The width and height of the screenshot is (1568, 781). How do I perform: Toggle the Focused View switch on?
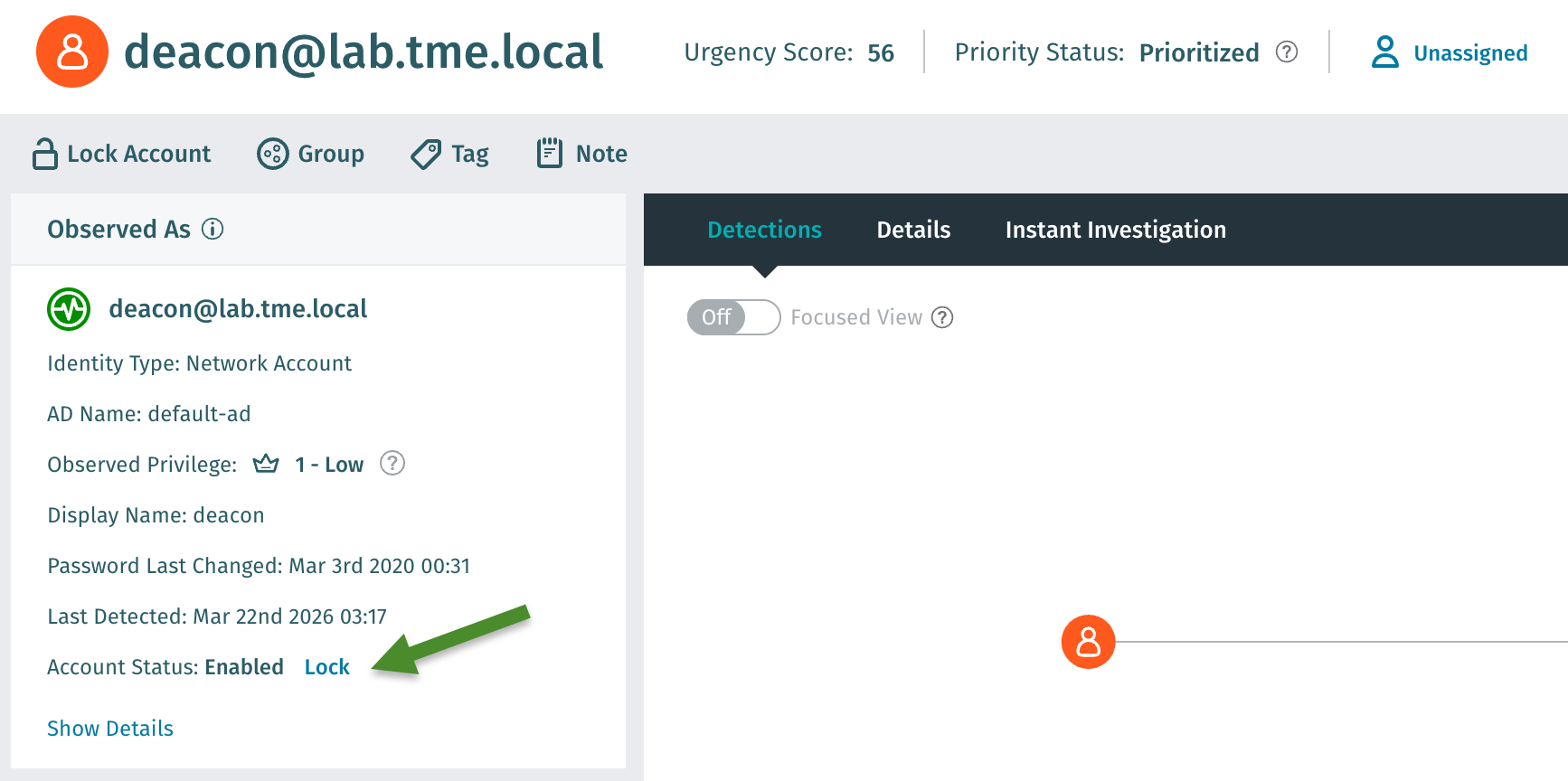[733, 317]
